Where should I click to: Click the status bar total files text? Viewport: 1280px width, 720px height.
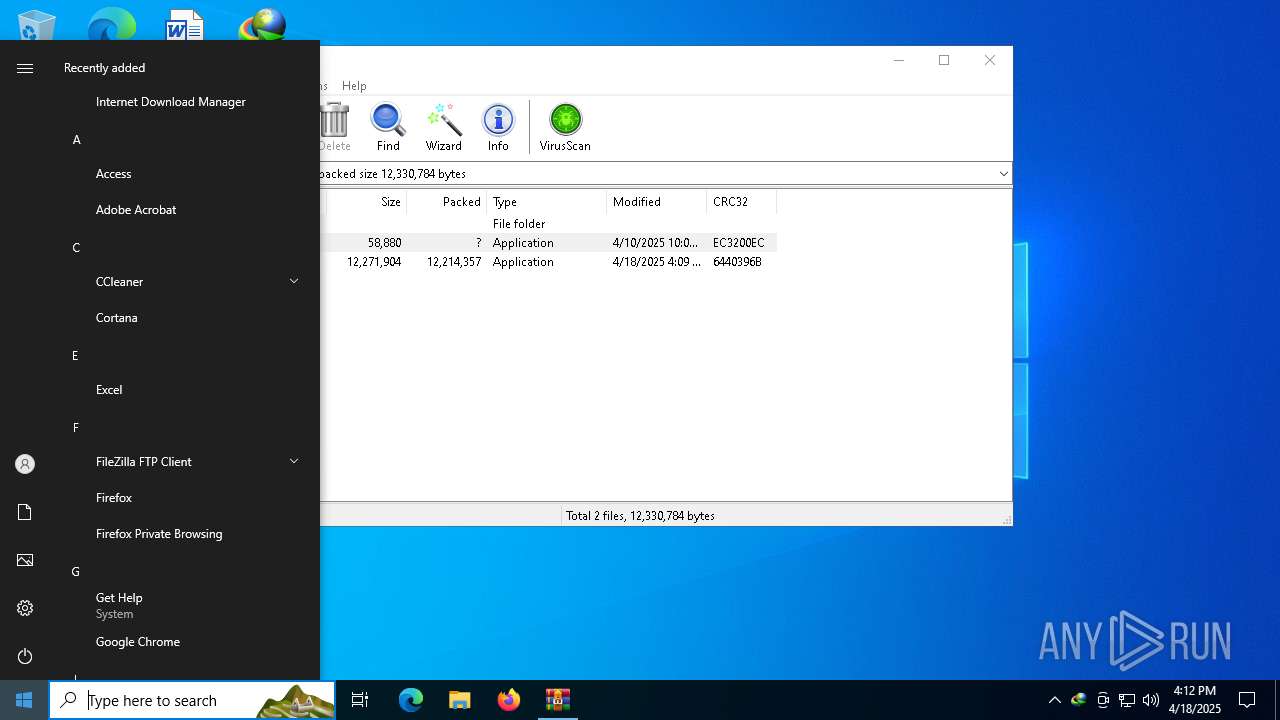point(640,516)
